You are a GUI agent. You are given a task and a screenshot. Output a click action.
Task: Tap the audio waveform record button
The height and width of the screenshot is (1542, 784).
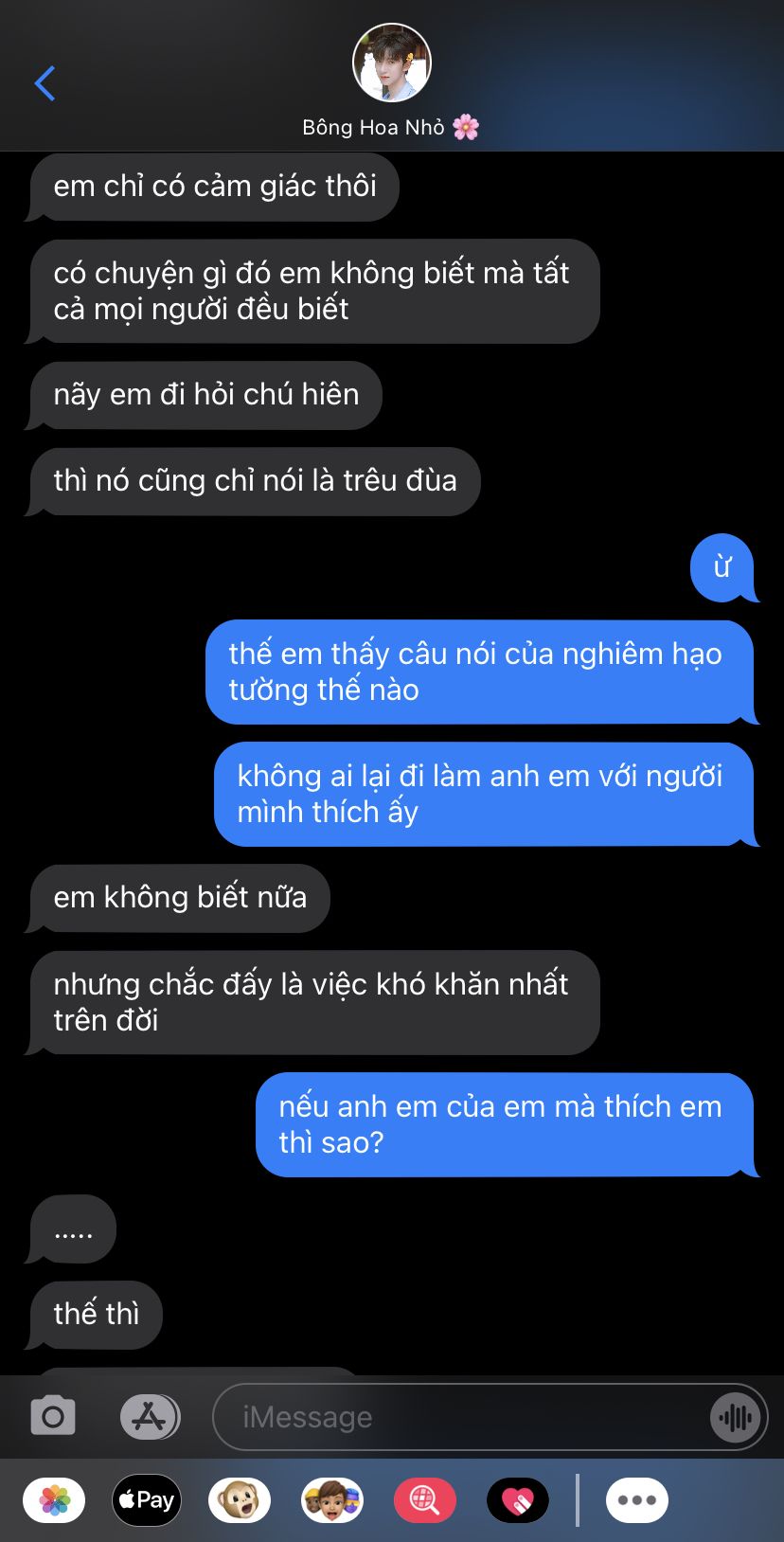click(x=735, y=1418)
